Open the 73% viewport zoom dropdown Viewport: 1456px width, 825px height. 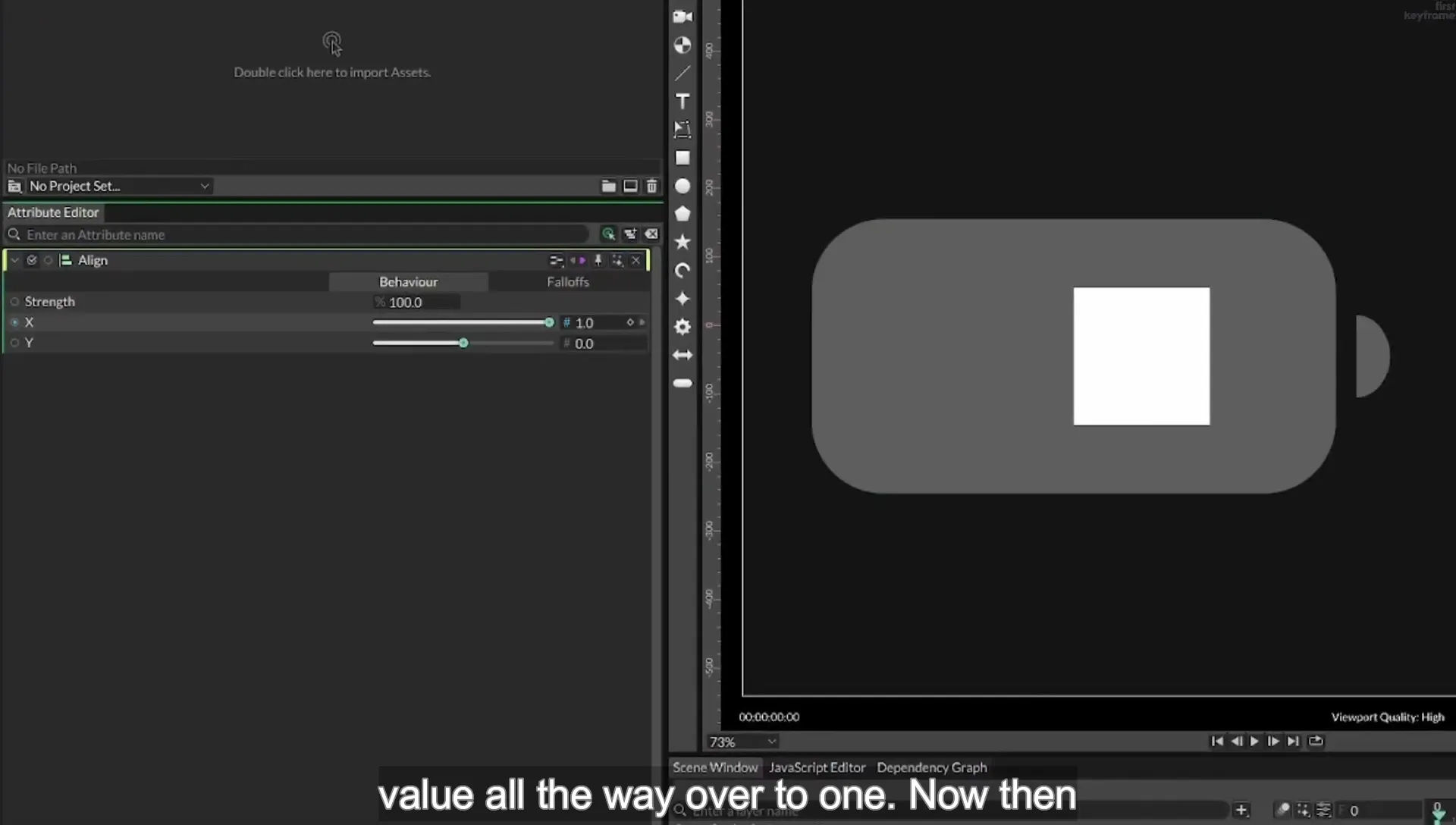[x=742, y=742]
